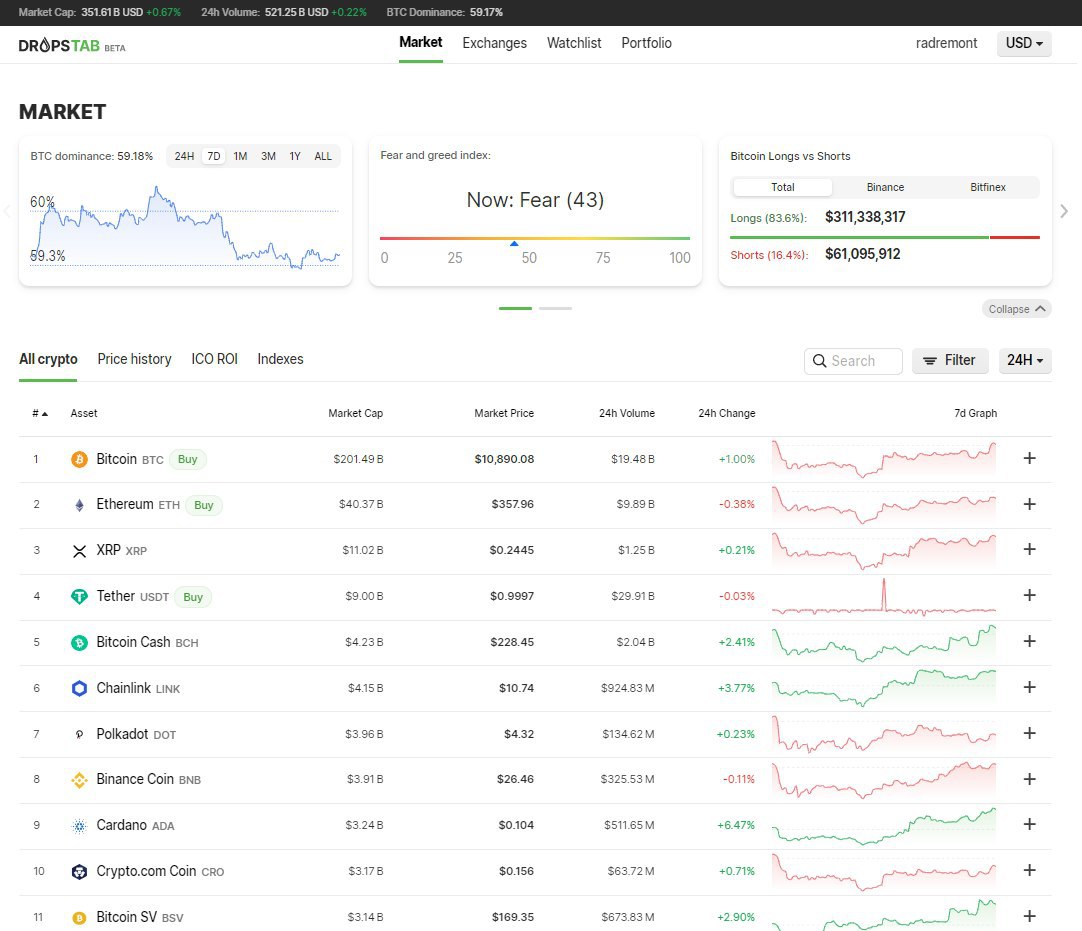The width and height of the screenshot is (1082, 931).
Task: Set BTC dominance chart to 1M
Action: (240, 157)
